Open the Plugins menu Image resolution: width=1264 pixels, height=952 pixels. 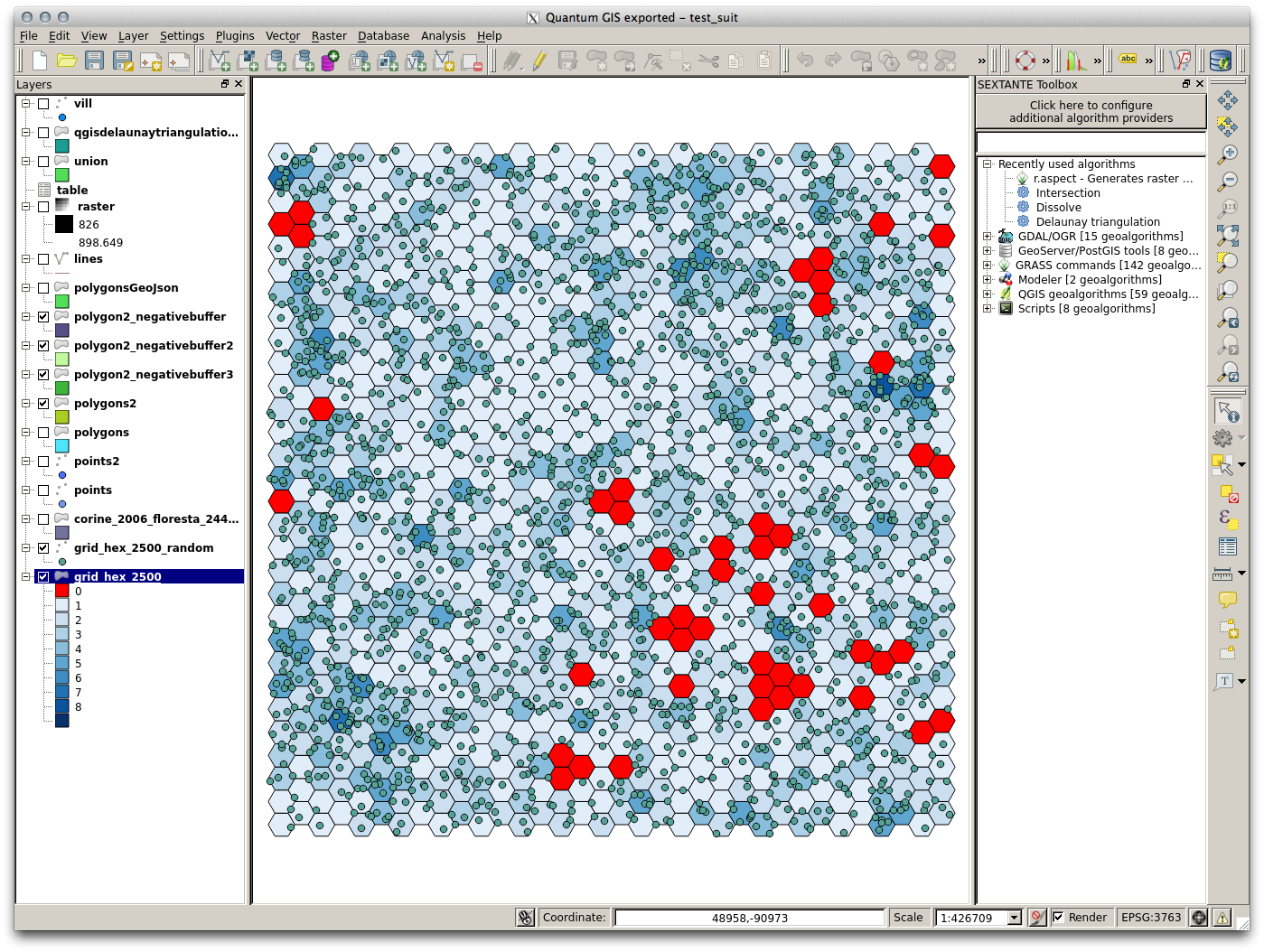click(235, 36)
